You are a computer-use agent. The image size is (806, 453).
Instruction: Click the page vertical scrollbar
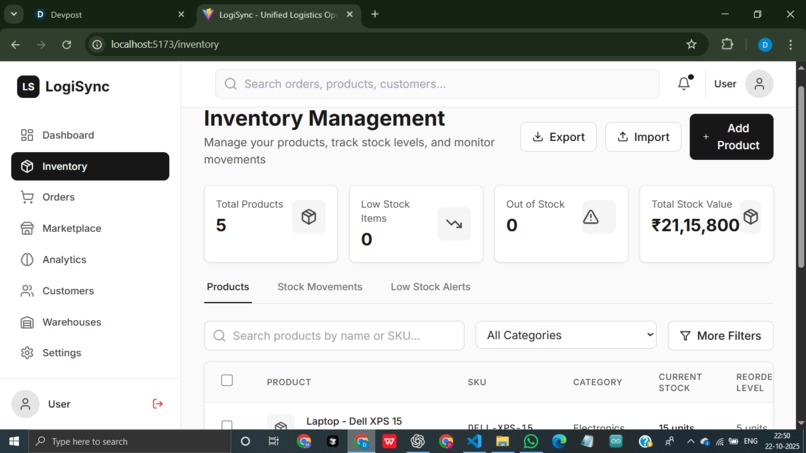pos(801,177)
